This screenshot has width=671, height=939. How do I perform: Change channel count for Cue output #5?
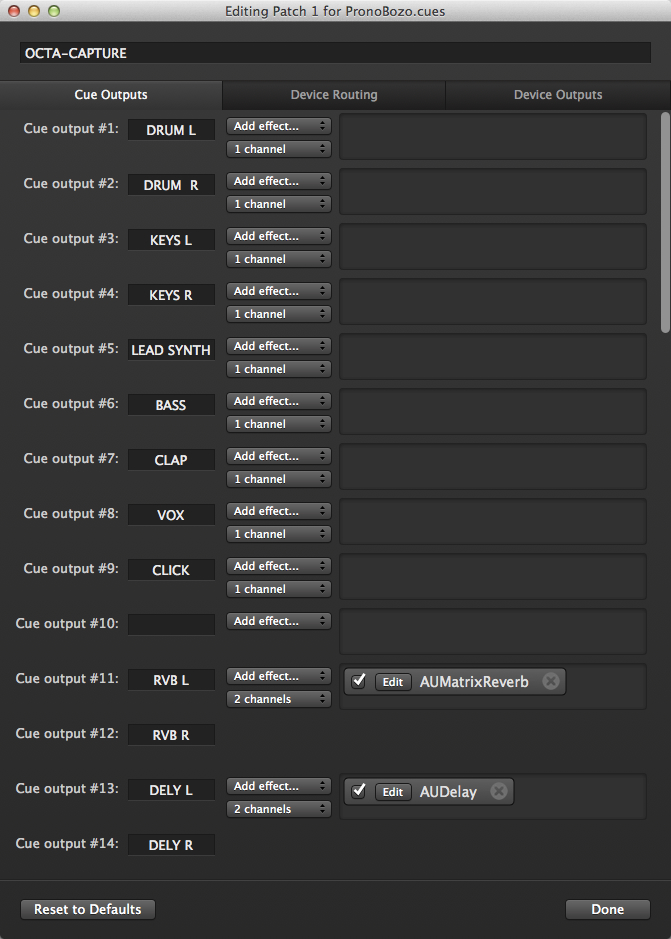click(x=279, y=369)
